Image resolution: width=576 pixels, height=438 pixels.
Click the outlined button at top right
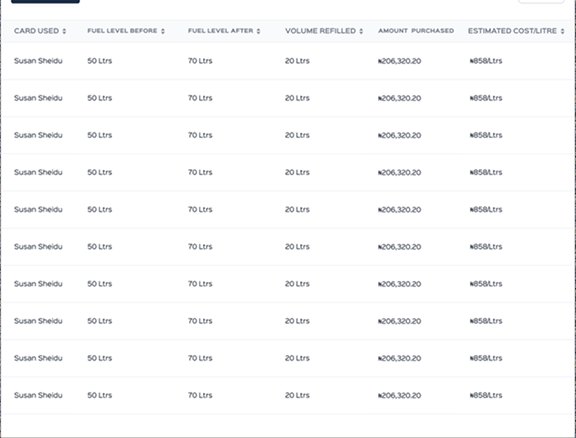(541, 1)
